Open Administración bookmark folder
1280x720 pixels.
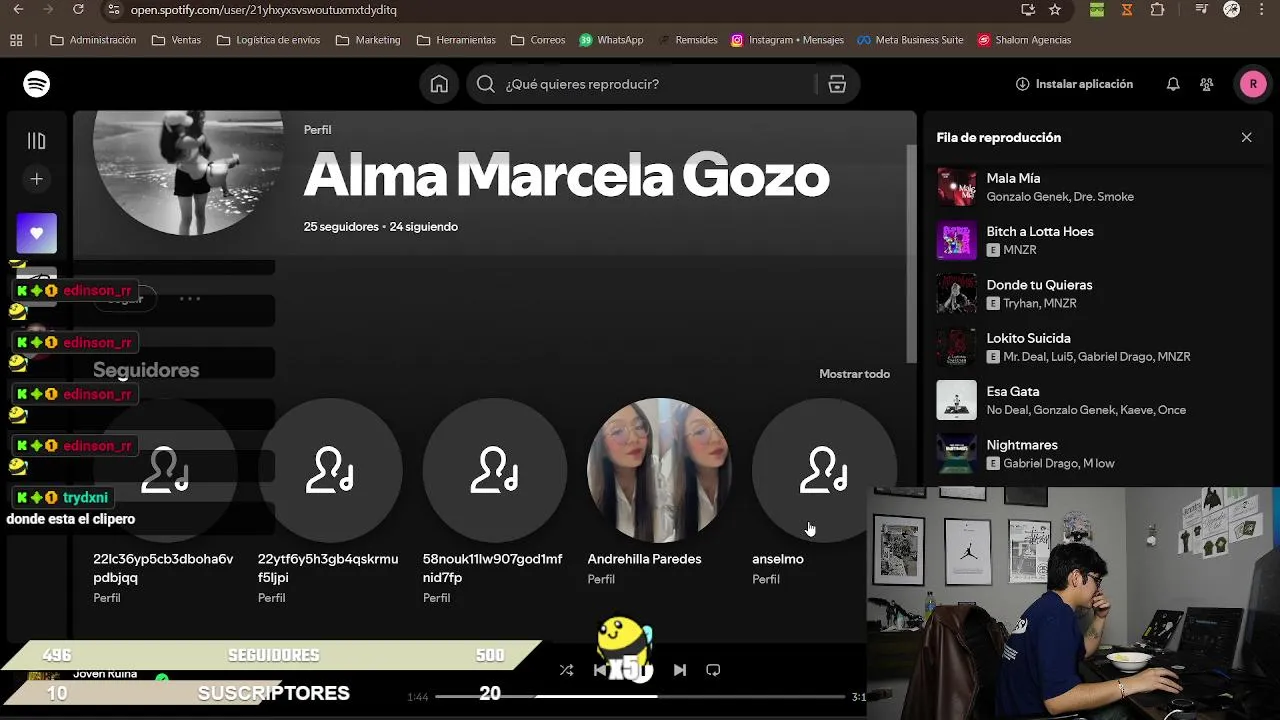93,40
